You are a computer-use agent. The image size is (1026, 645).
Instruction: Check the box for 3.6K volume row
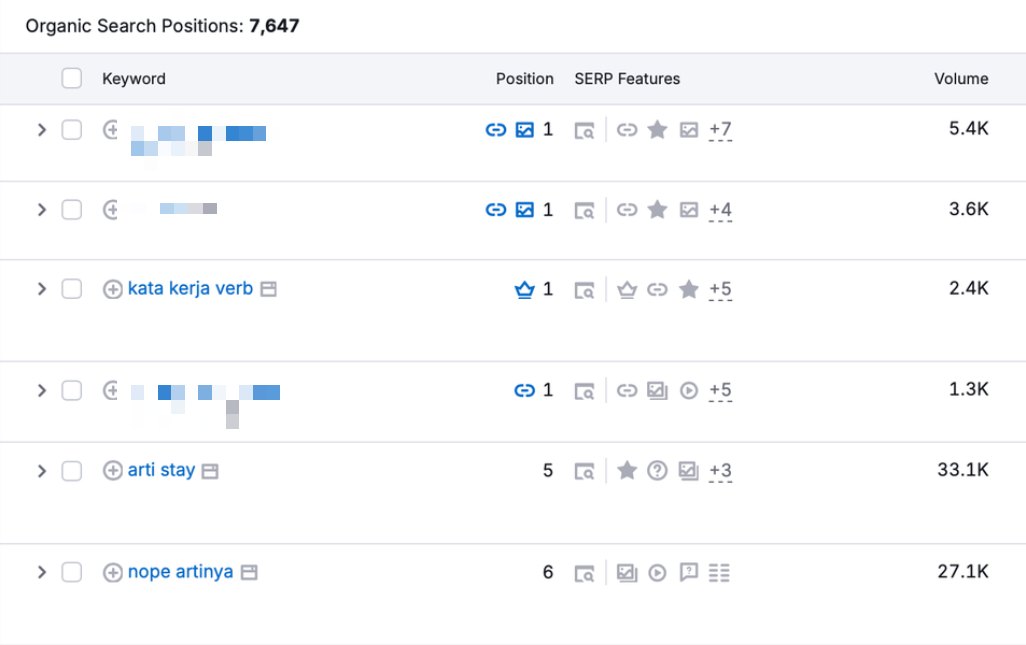(72, 210)
